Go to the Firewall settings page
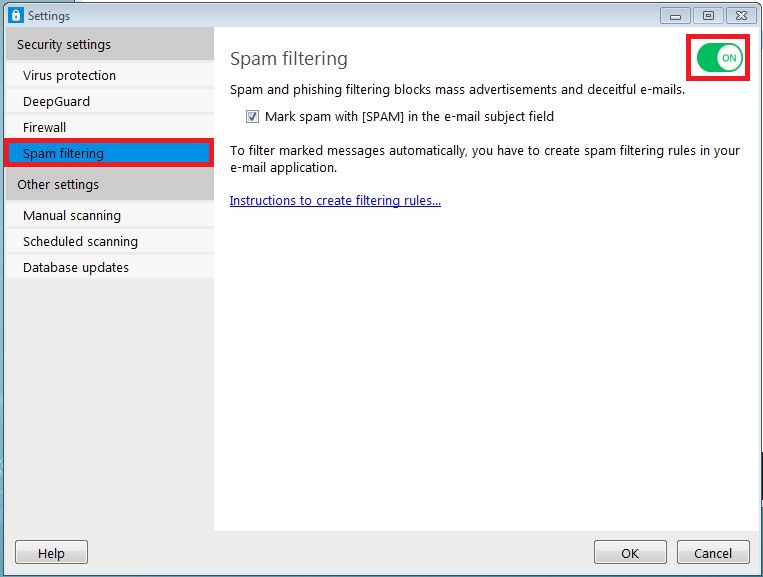 click(x=45, y=128)
